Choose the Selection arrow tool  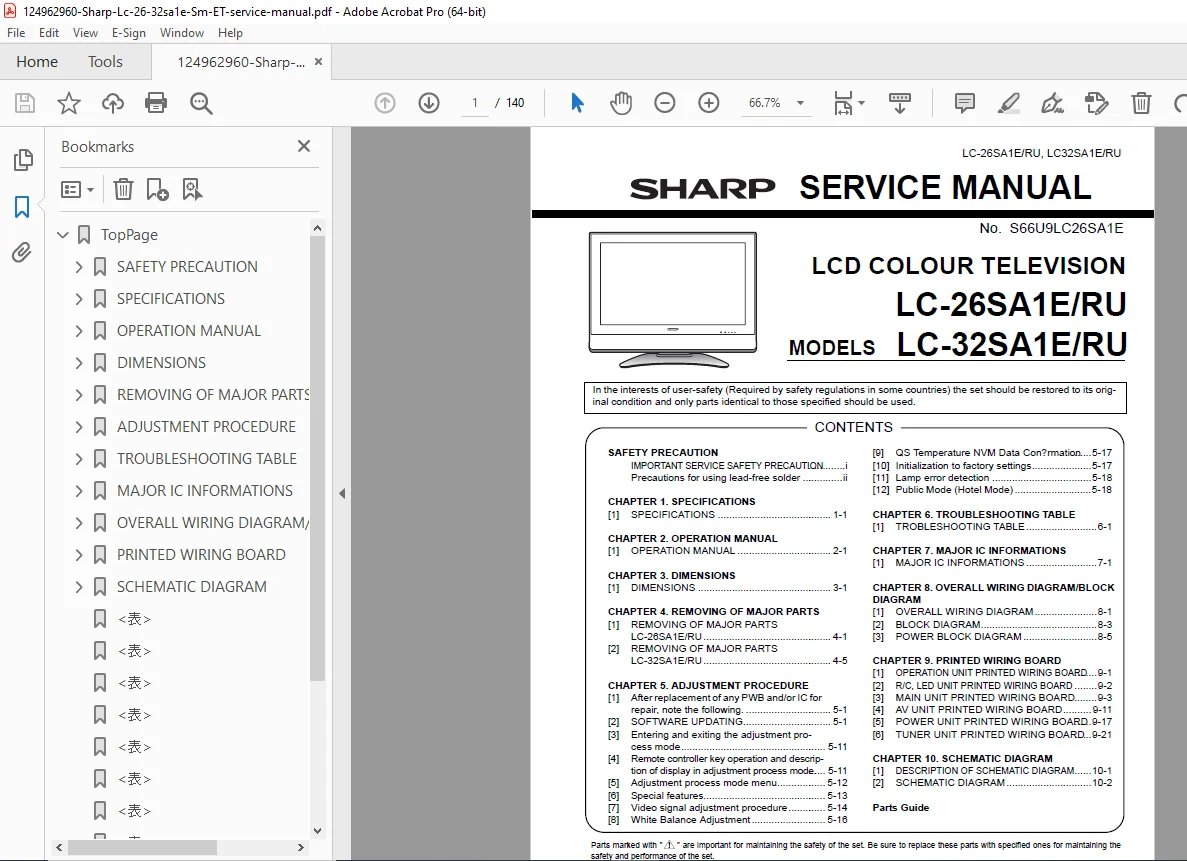pyautogui.click(x=577, y=103)
